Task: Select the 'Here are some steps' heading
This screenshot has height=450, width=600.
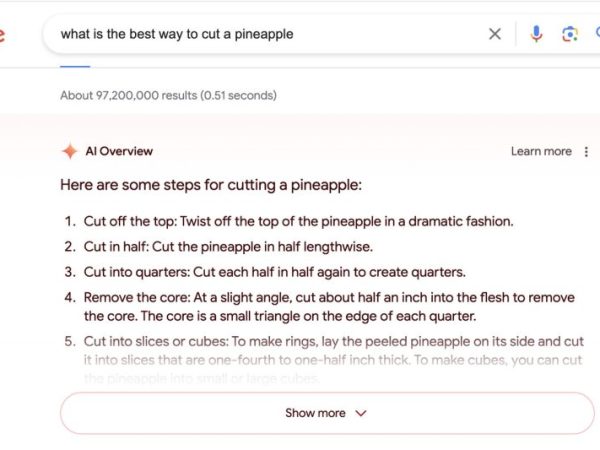Action: coord(211,185)
